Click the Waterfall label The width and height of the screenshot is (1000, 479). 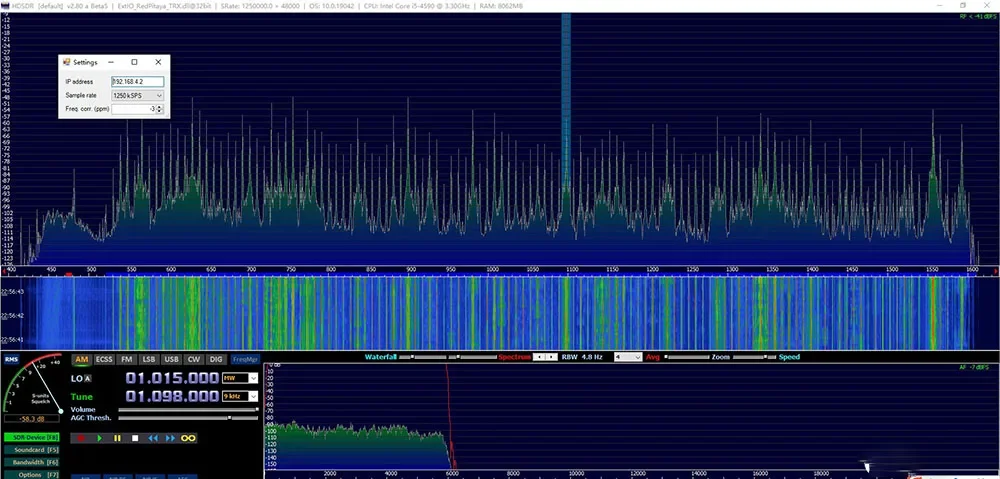[381, 357]
